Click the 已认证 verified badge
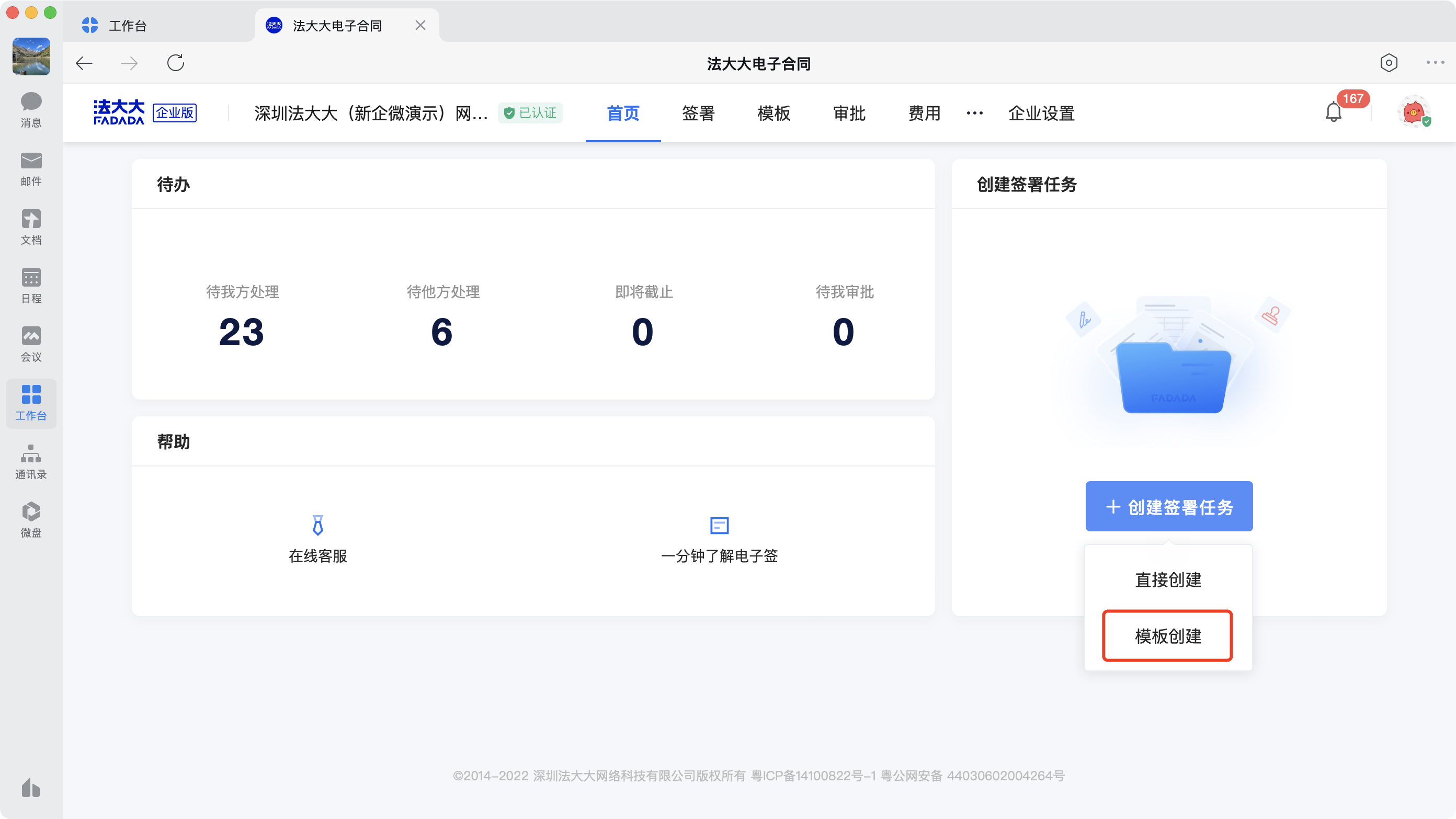 click(530, 113)
